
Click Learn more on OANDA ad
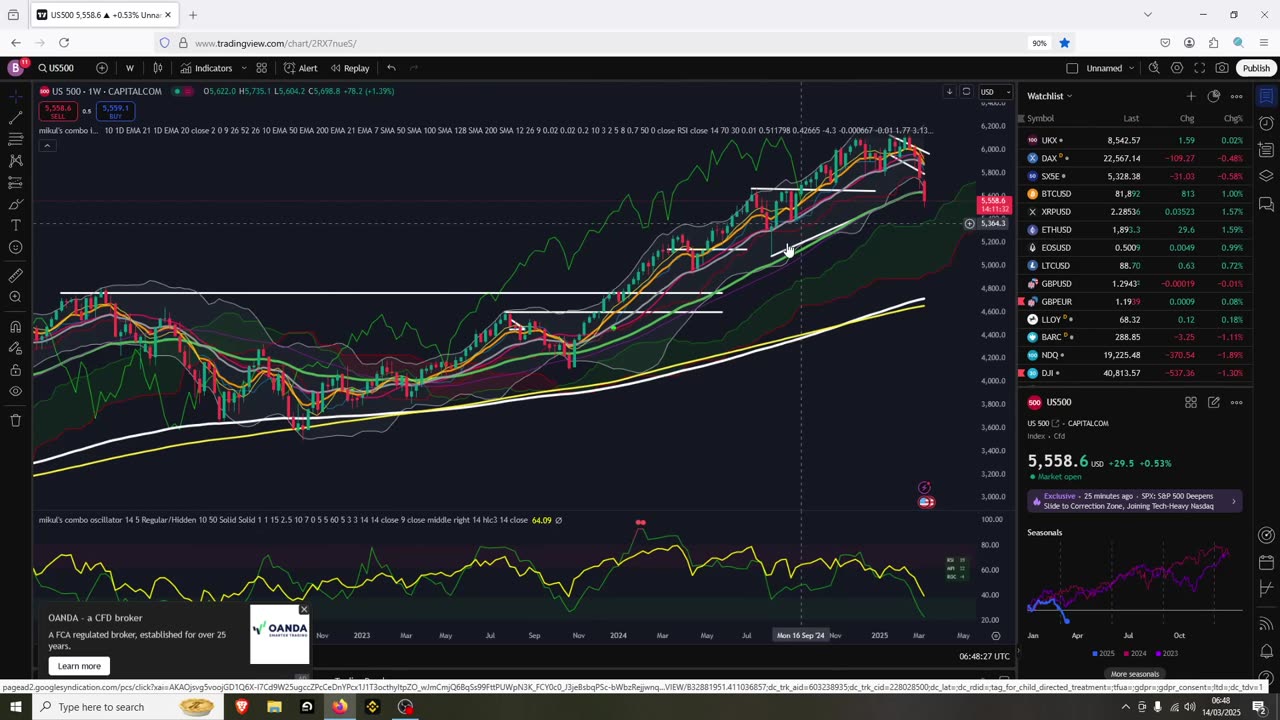coord(79,666)
